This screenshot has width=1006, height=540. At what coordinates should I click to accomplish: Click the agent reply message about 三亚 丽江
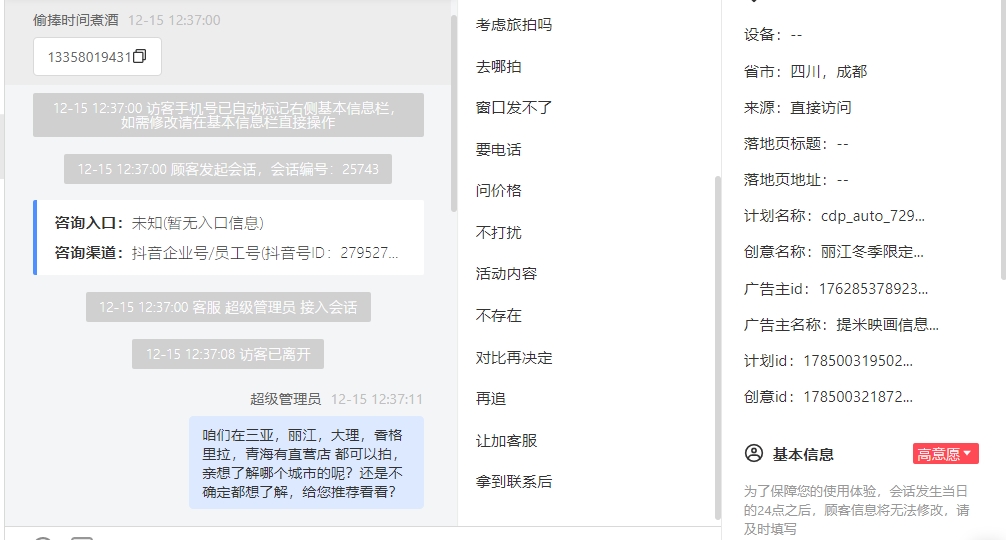point(306,462)
